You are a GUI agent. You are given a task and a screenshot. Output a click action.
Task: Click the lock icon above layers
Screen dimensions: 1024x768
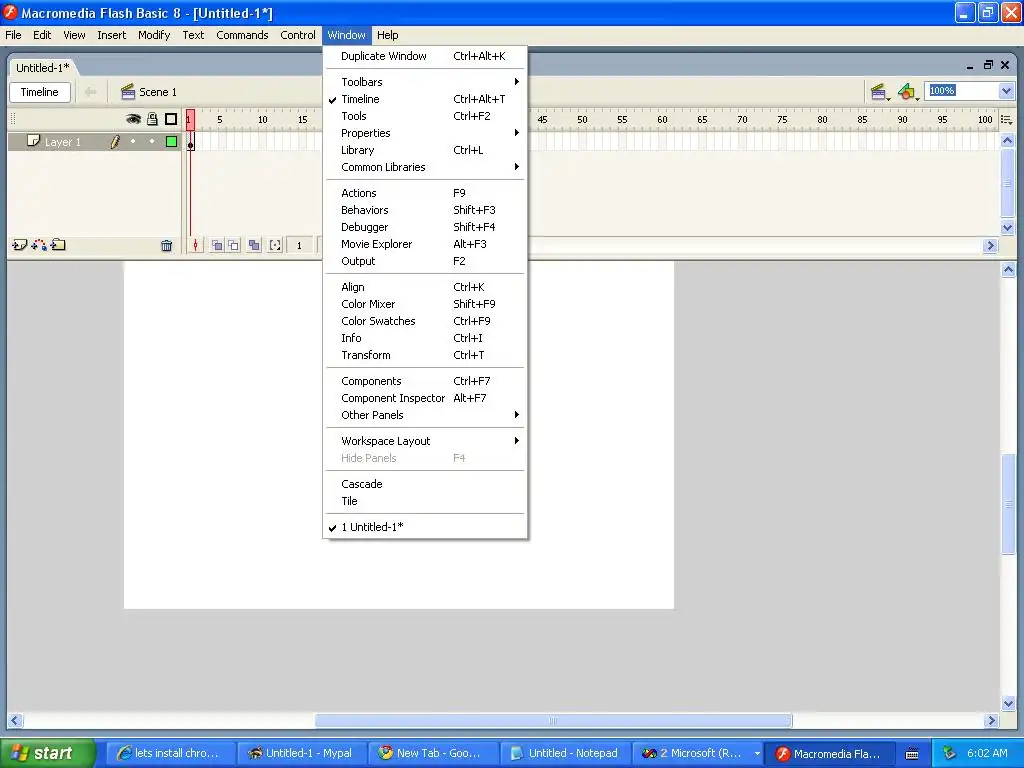(152, 119)
